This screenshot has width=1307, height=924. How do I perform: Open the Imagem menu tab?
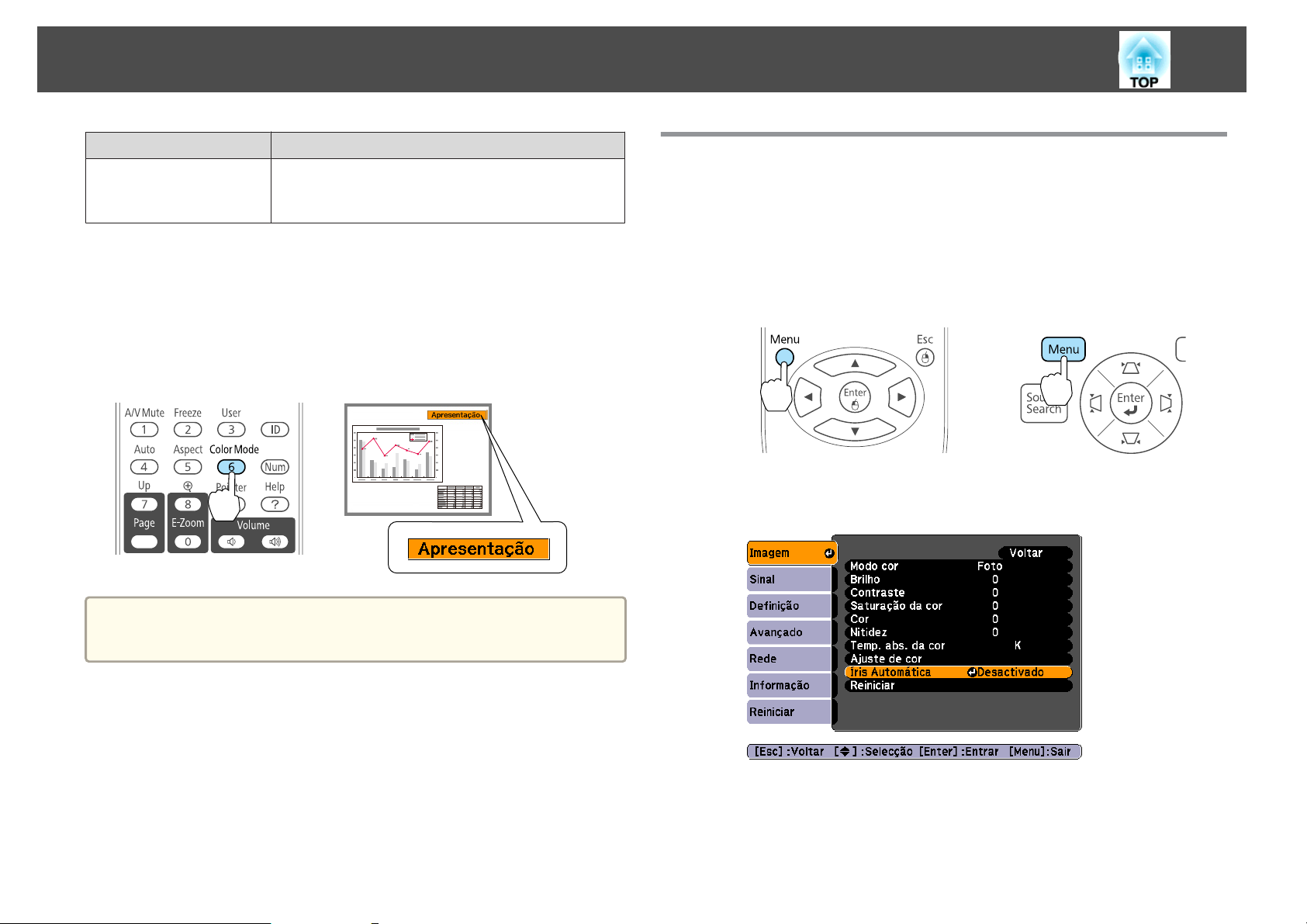(792, 553)
